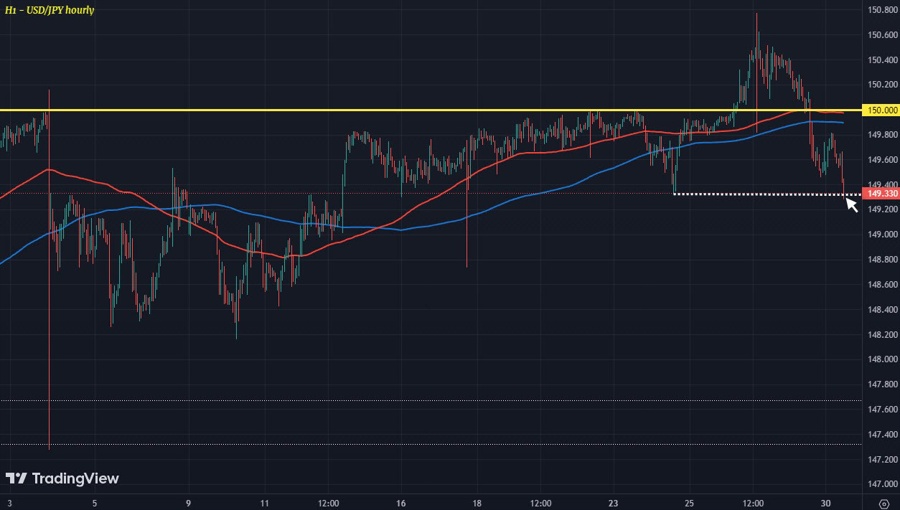Viewport: 900px width, 510px height.
Task: Select date 3 on the time axis
Action: click(10, 503)
